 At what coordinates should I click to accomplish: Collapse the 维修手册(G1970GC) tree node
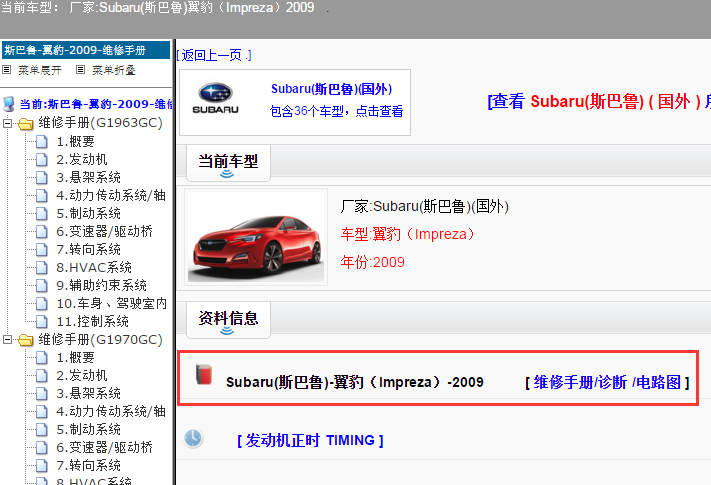(8, 340)
